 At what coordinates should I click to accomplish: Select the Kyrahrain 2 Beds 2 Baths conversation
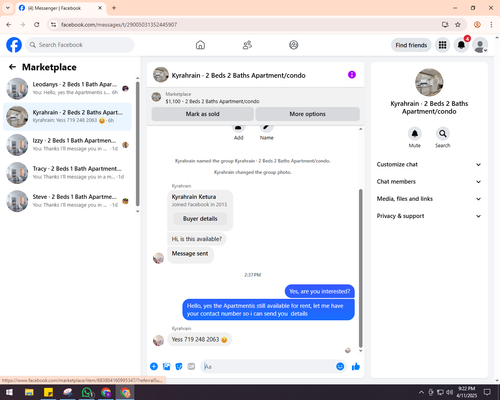tap(68, 117)
